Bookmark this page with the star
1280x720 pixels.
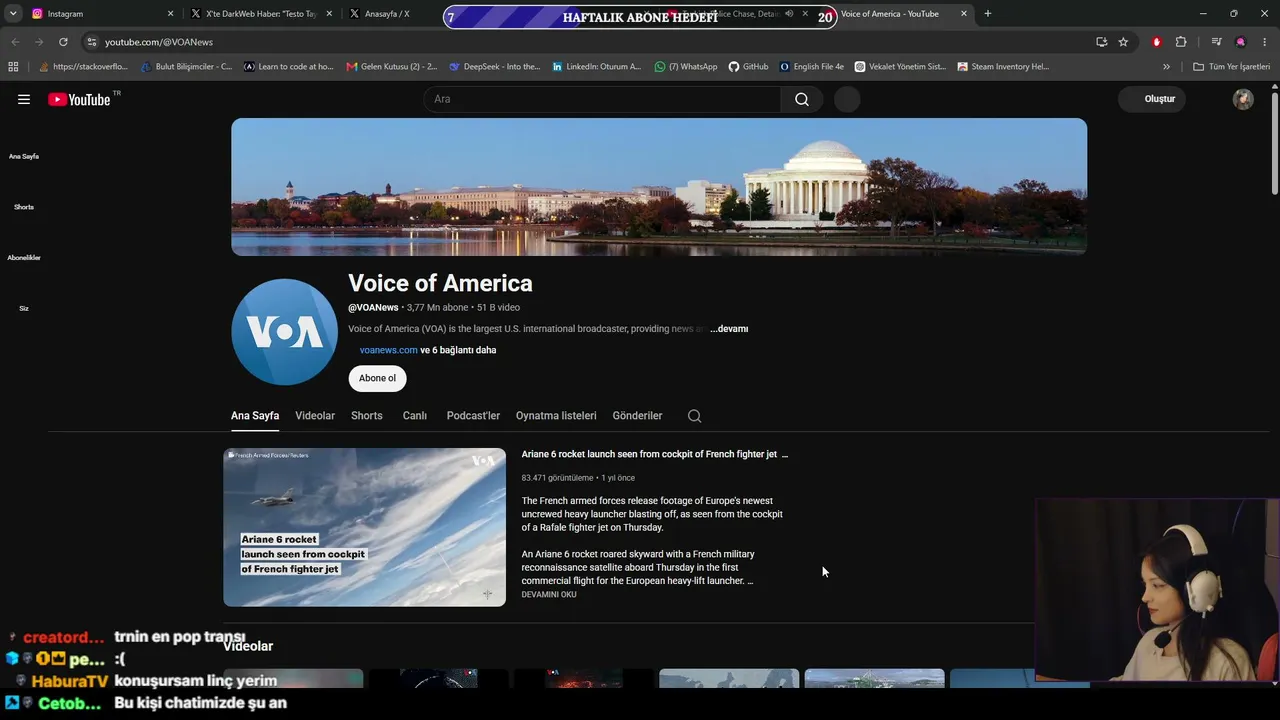[x=1123, y=42]
